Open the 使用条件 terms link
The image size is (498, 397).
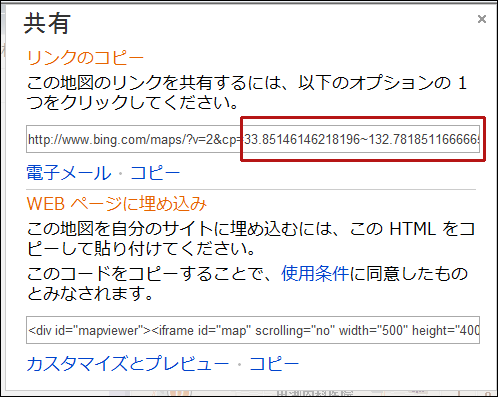coord(315,274)
